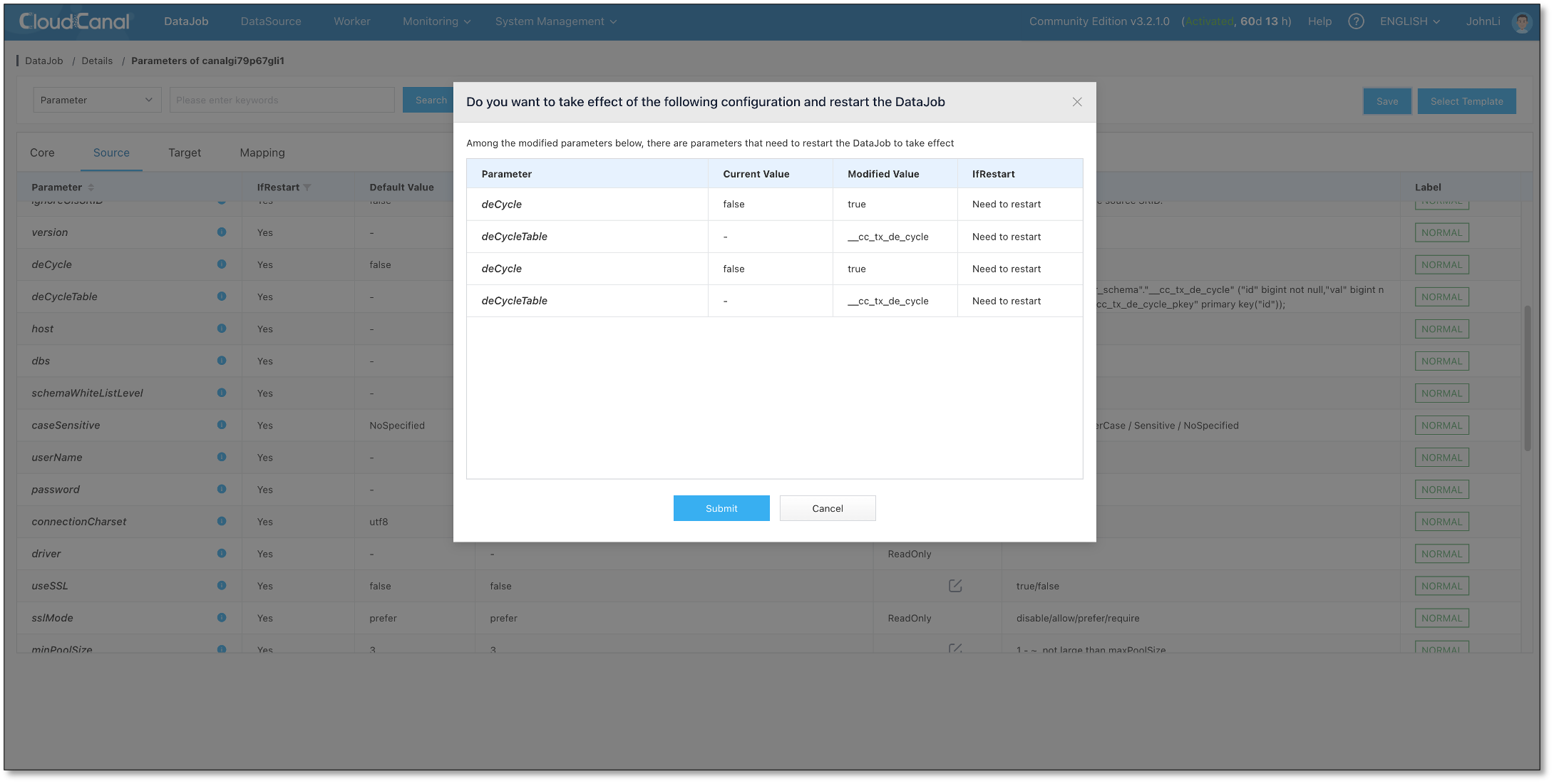Image resolution: width=1554 pixels, height=784 pixels.
Task: Close the restart confirmation dialog
Action: click(x=1077, y=102)
